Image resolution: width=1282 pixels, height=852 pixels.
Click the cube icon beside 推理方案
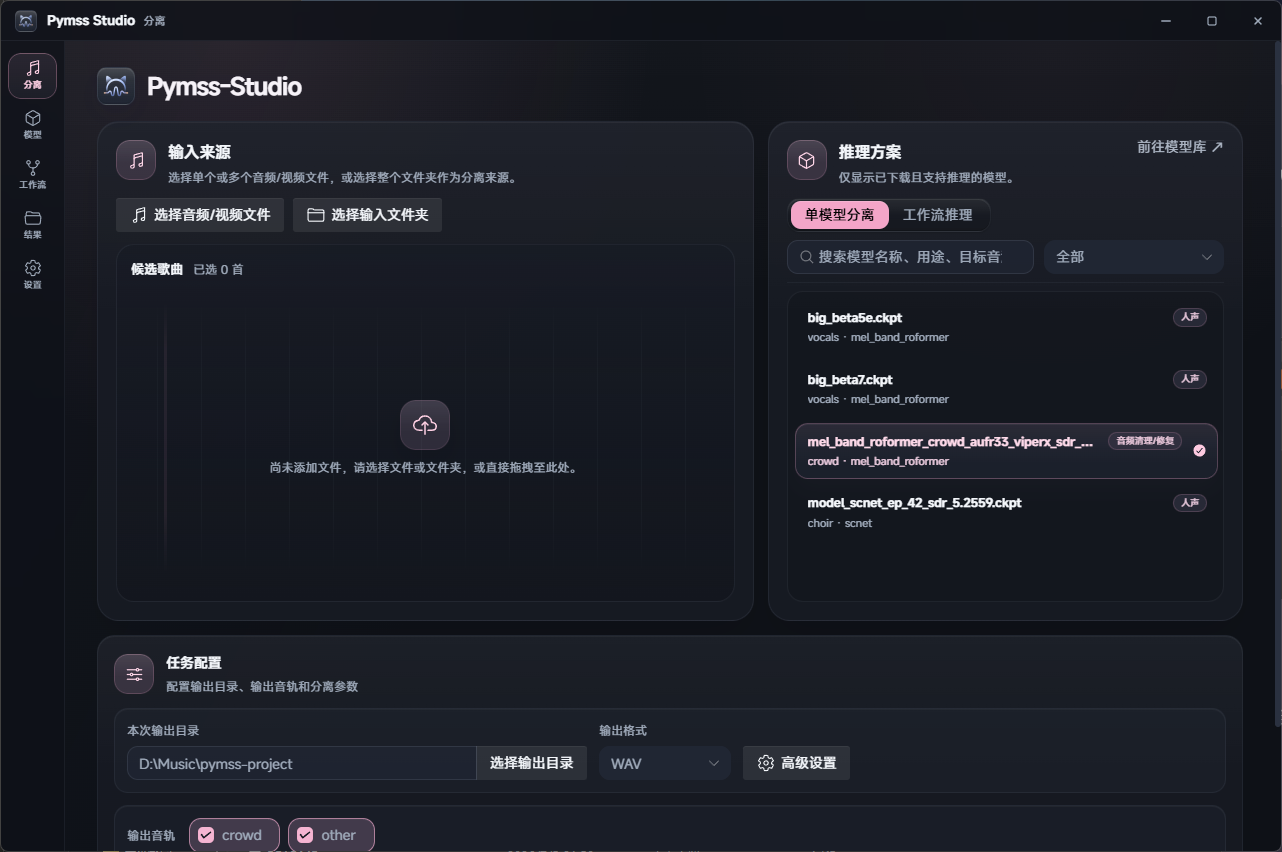coord(807,160)
